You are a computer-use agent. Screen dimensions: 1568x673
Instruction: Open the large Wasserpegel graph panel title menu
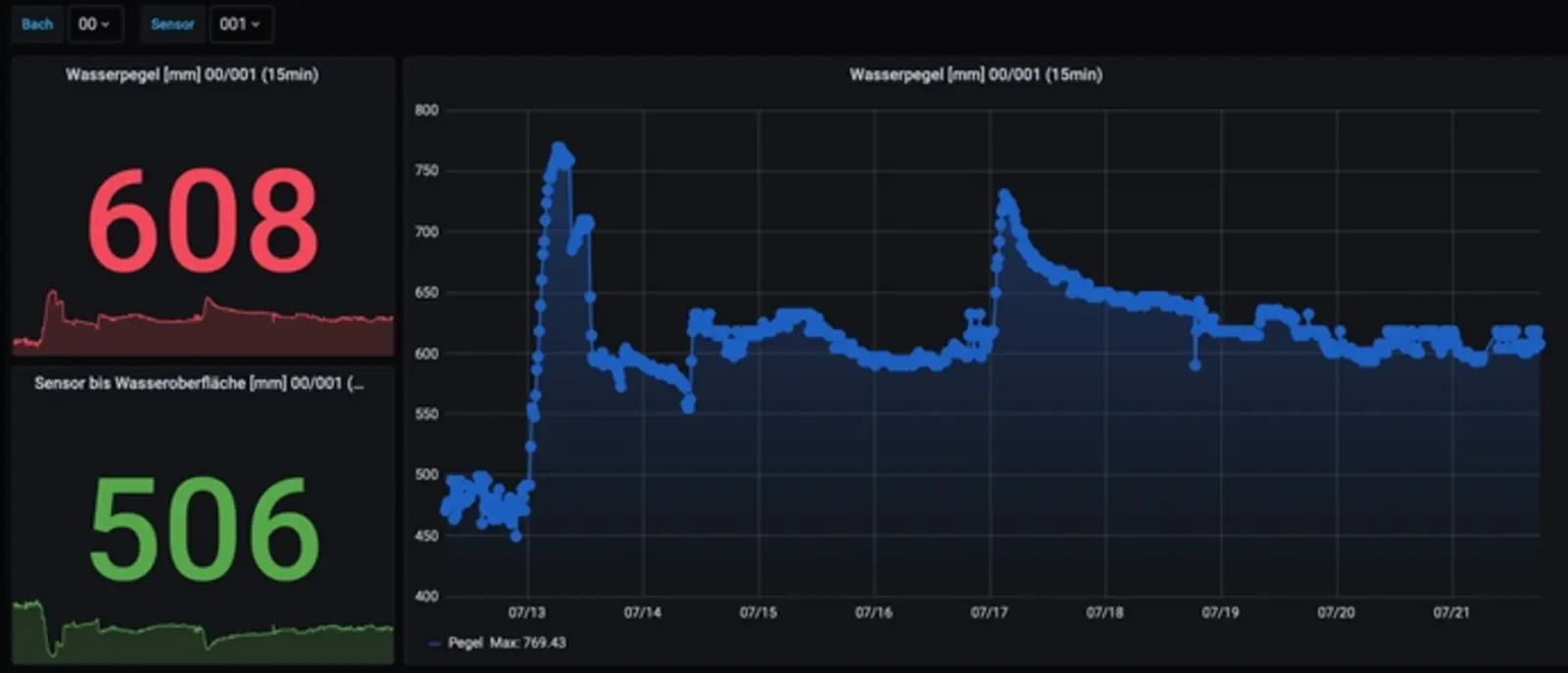[975, 74]
